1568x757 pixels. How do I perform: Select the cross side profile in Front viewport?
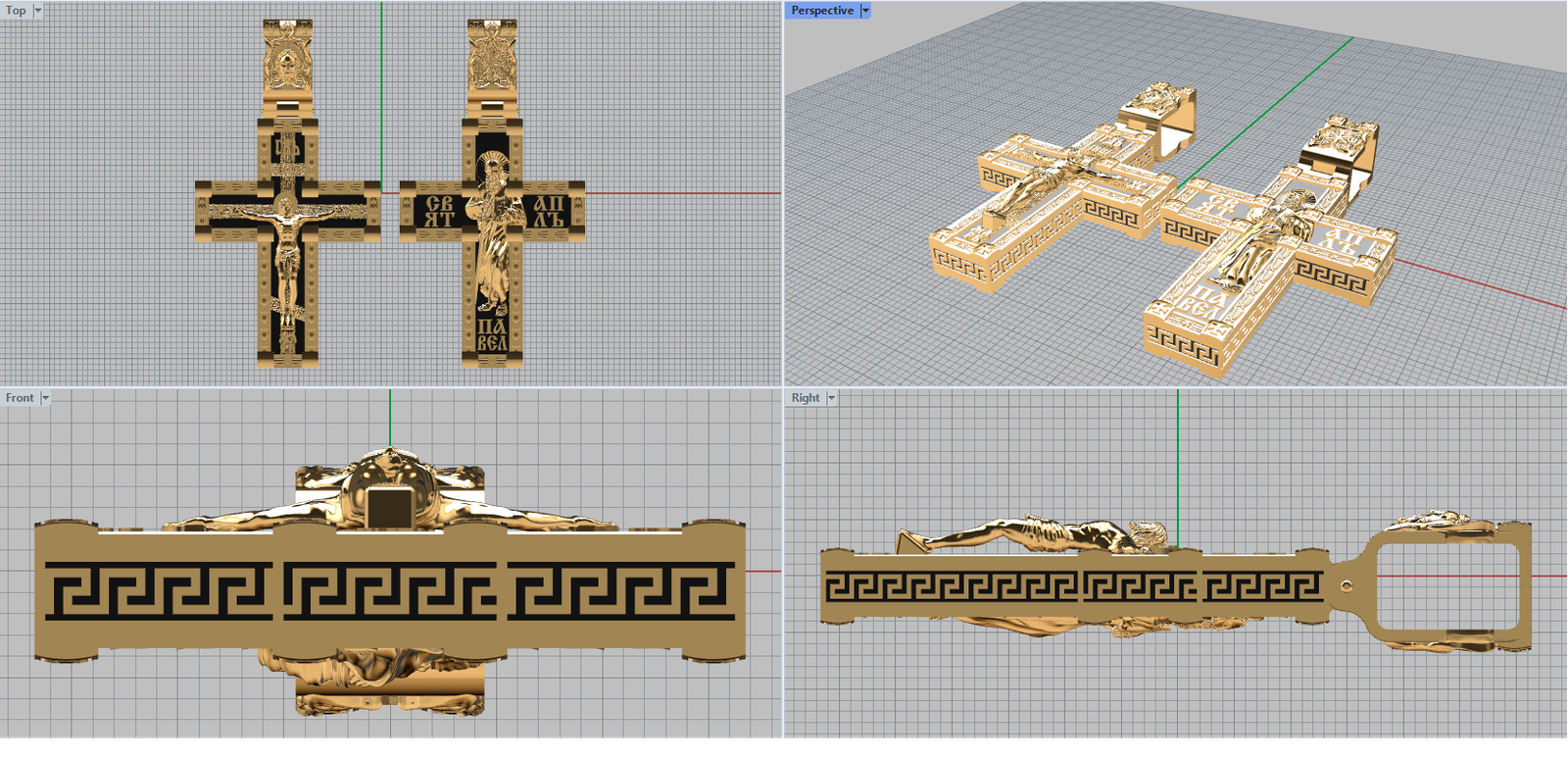390,581
